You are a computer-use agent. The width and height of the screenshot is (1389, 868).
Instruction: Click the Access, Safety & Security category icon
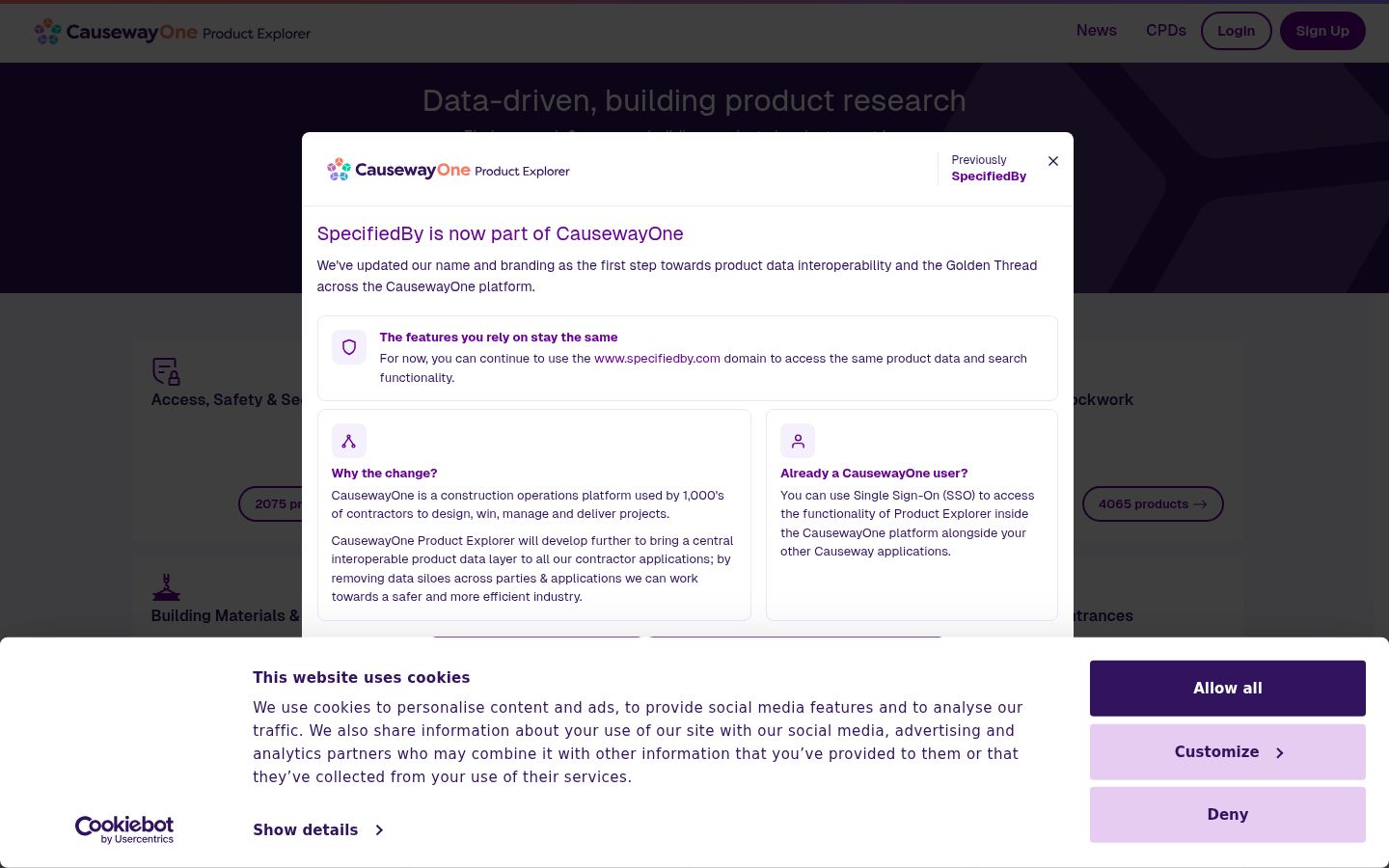[x=166, y=371]
